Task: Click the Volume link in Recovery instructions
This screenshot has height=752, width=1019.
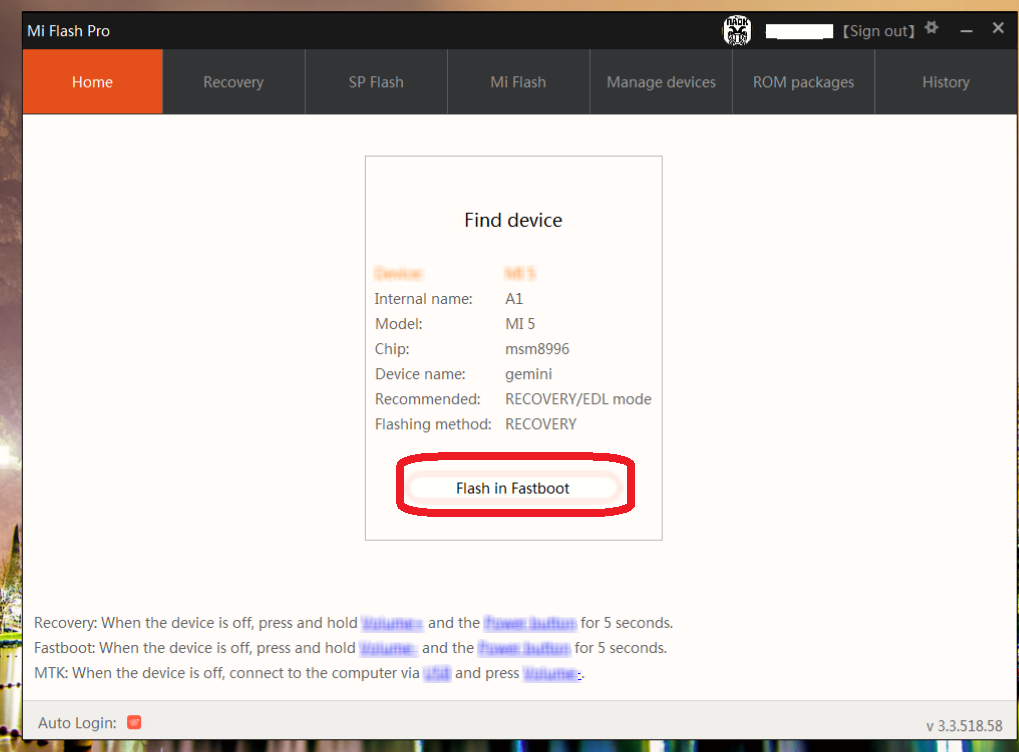Action: (392, 623)
